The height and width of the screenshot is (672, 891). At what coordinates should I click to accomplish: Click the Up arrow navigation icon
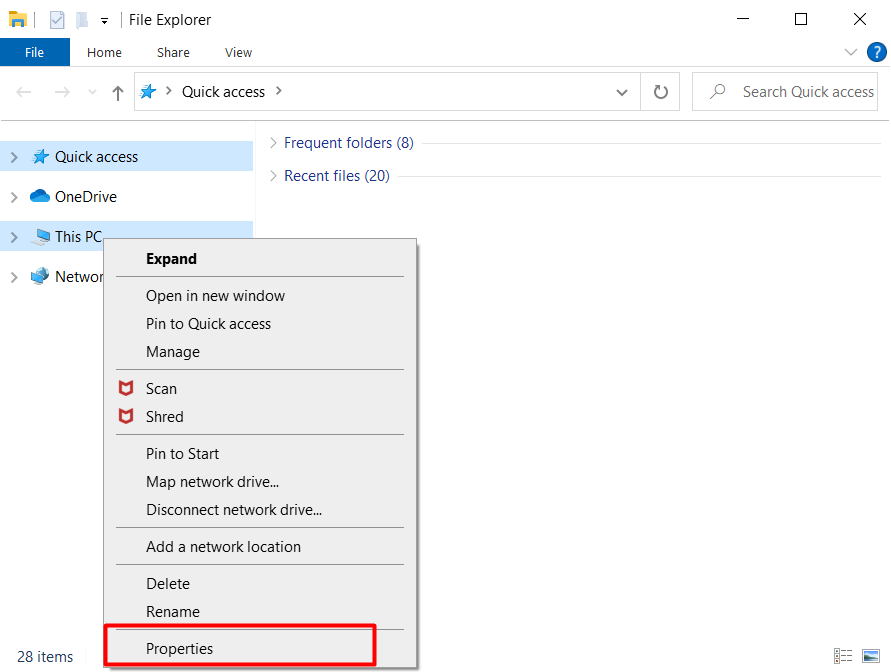pos(118,93)
